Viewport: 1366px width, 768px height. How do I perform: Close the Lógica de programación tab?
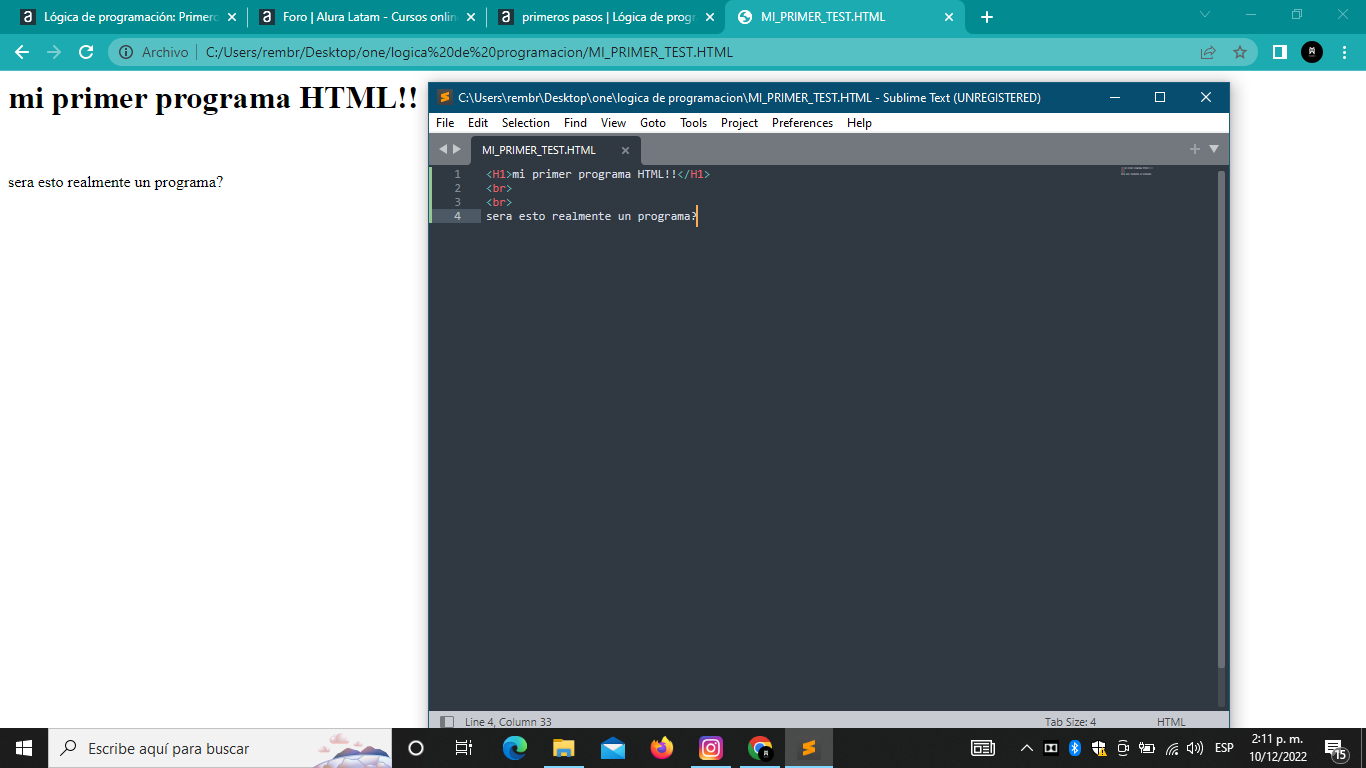[x=232, y=17]
